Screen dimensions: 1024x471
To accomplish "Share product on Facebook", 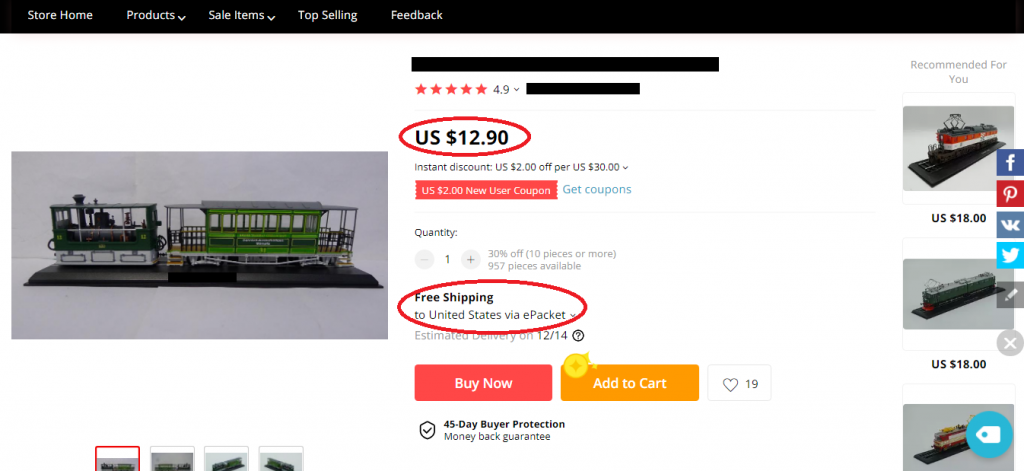I will (1010, 163).
